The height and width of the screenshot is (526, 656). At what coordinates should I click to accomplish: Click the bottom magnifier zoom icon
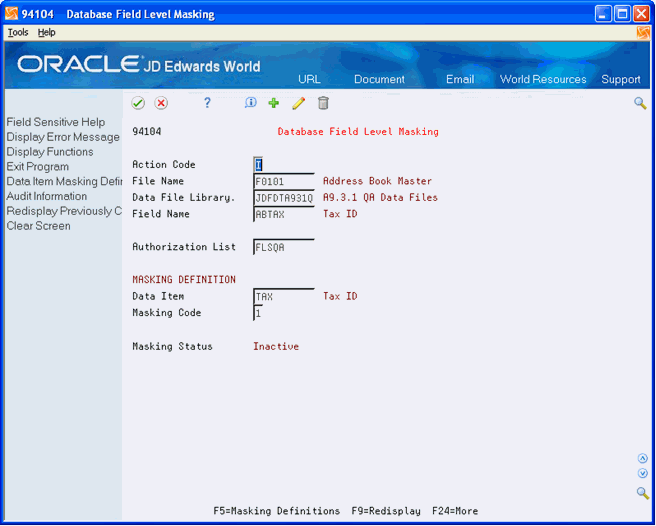point(643,492)
